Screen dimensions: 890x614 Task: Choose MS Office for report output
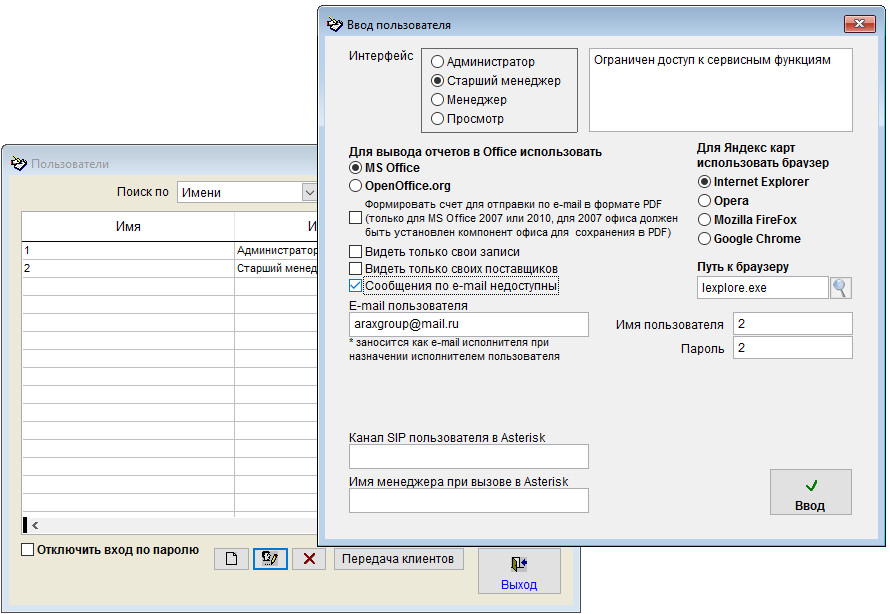pyautogui.click(x=355, y=167)
